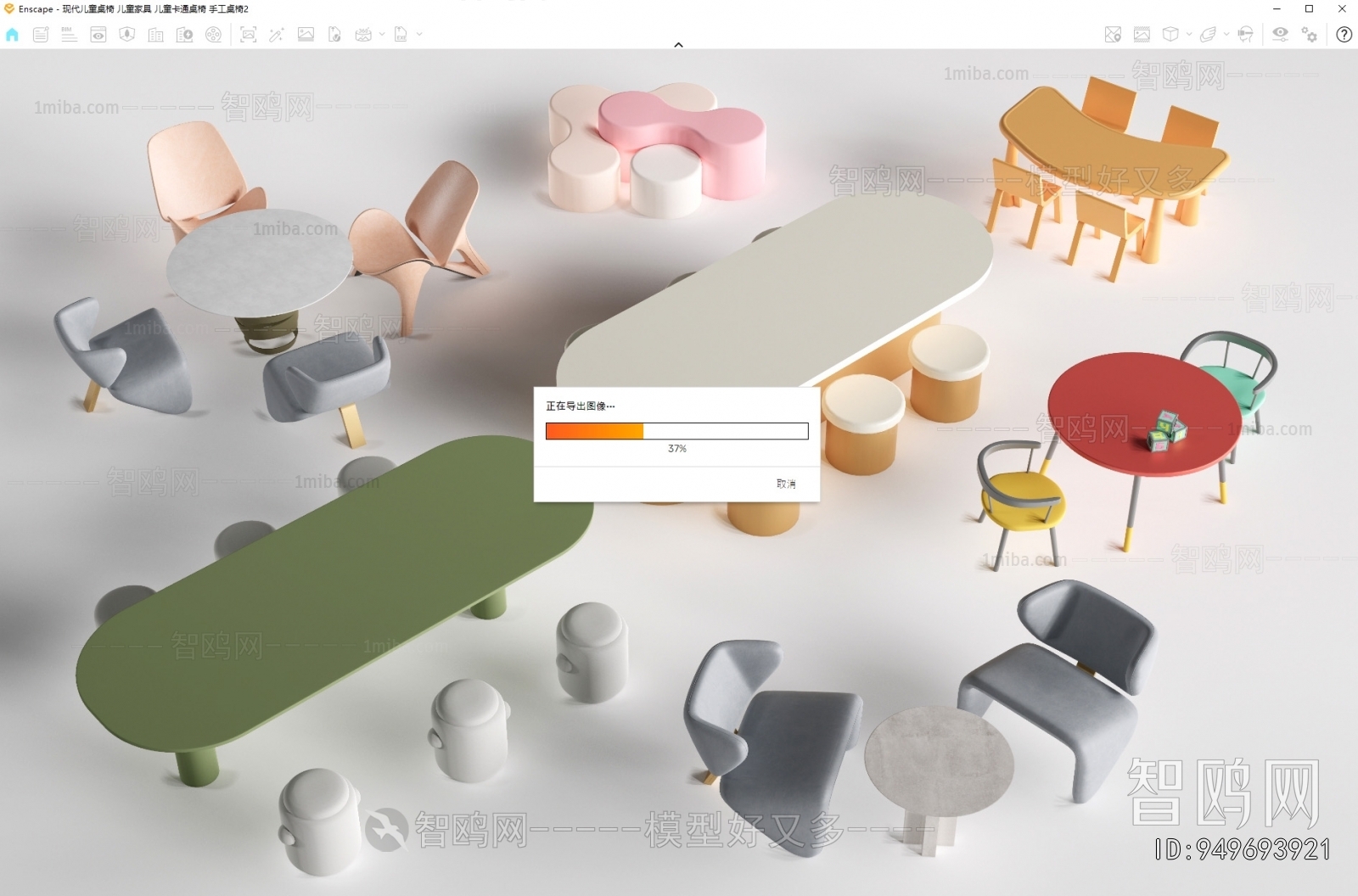Click the screenshot capture icon
Viewport: 1358px width, 896px height.
click(250, 35)
